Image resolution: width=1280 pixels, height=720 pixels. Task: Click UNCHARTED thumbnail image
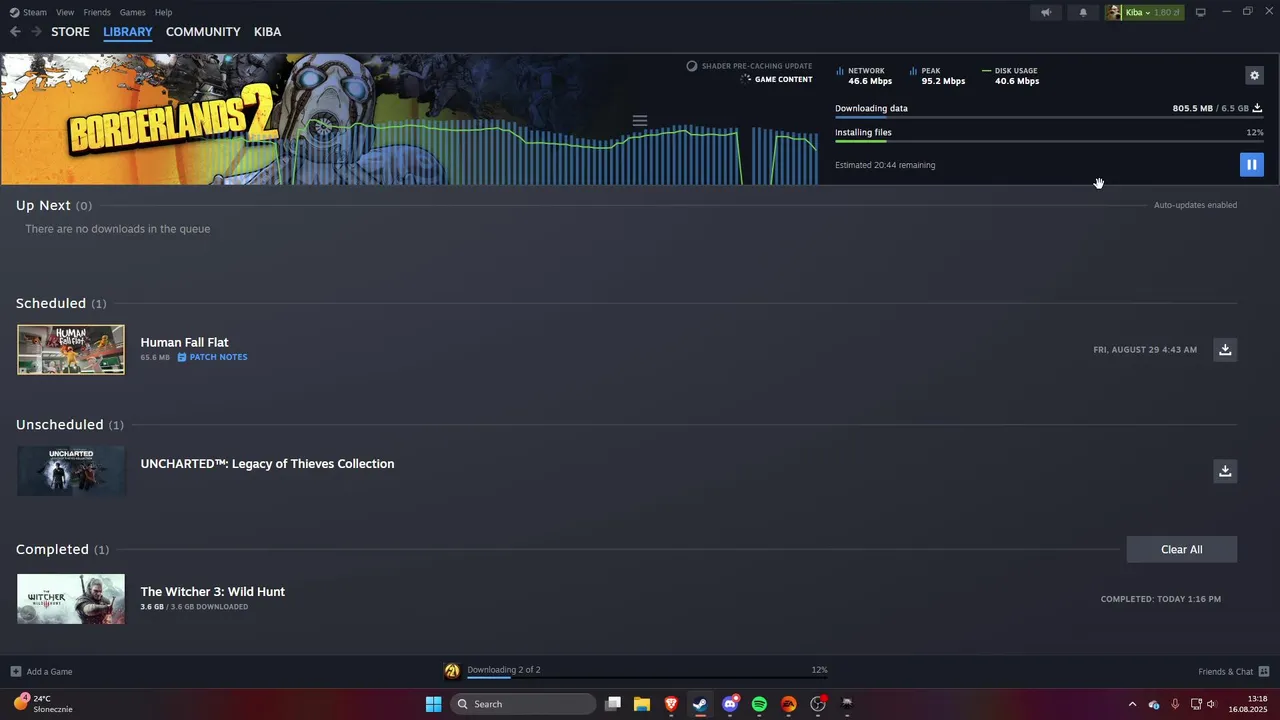pyautogui.click(x=71, y=470)
